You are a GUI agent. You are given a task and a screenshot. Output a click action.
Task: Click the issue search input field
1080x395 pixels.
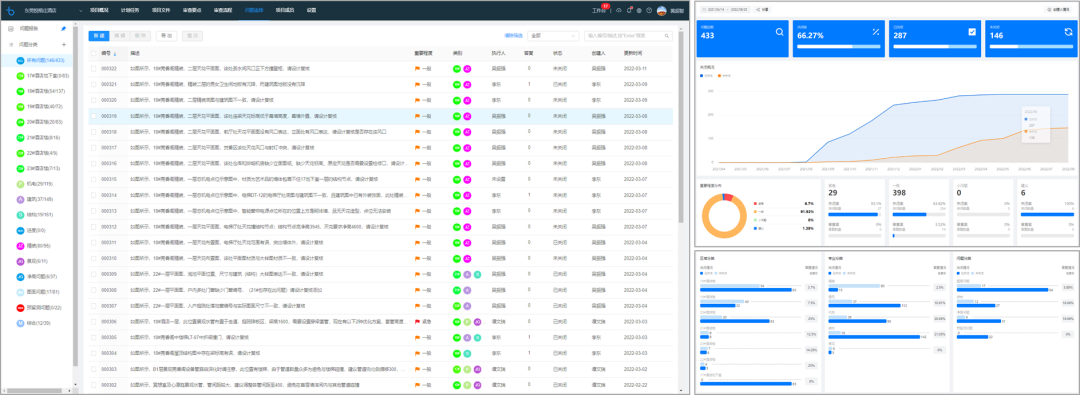[x=627, y=36]
